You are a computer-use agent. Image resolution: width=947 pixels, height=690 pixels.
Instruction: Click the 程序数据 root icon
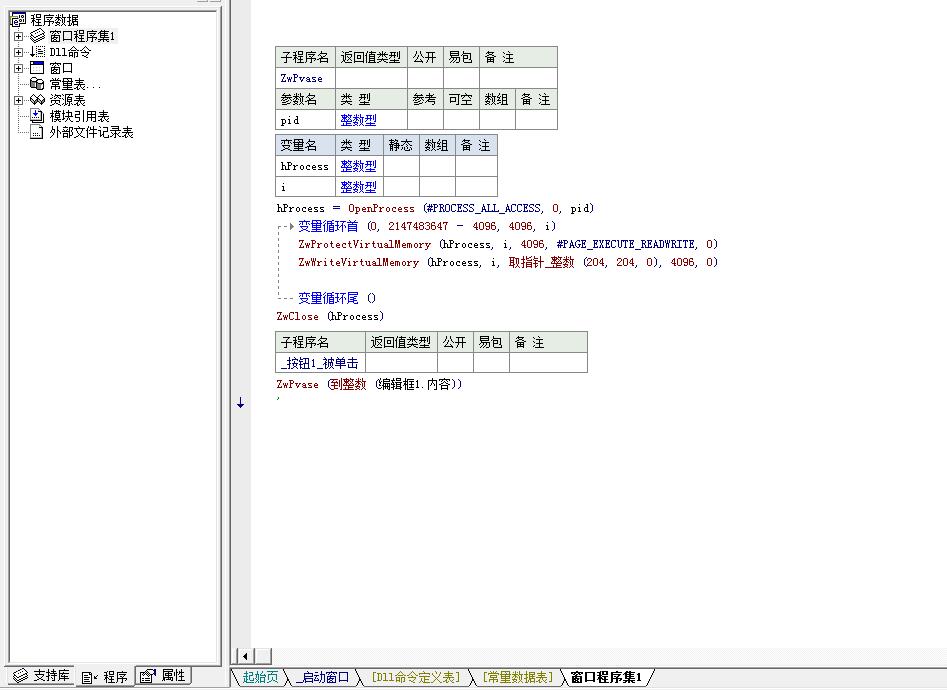click(x=18, y=19)
